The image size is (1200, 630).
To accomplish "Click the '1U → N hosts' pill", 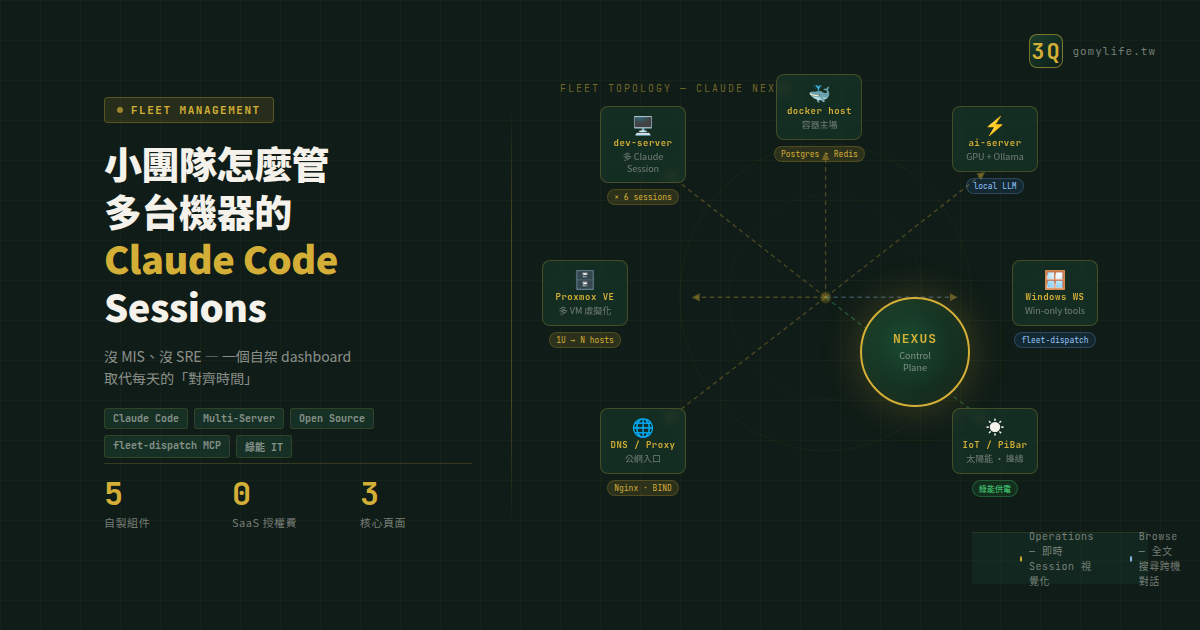I will (x=585, y=340).
